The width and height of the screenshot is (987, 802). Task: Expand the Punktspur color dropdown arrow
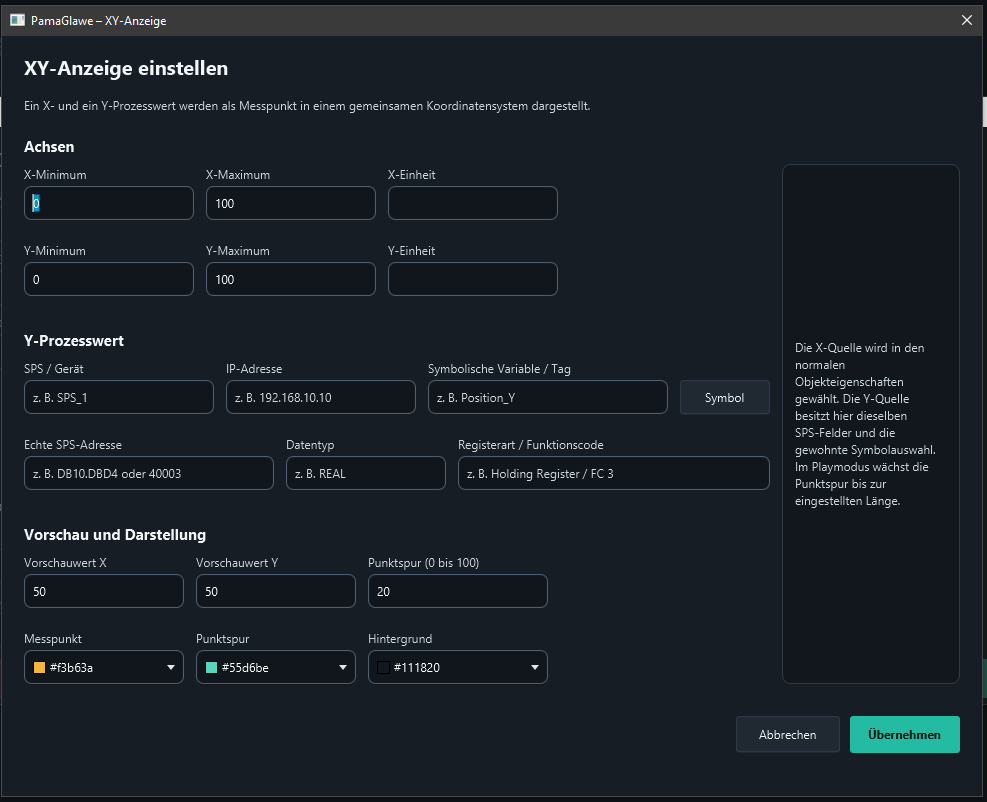[x=342, y=667]
